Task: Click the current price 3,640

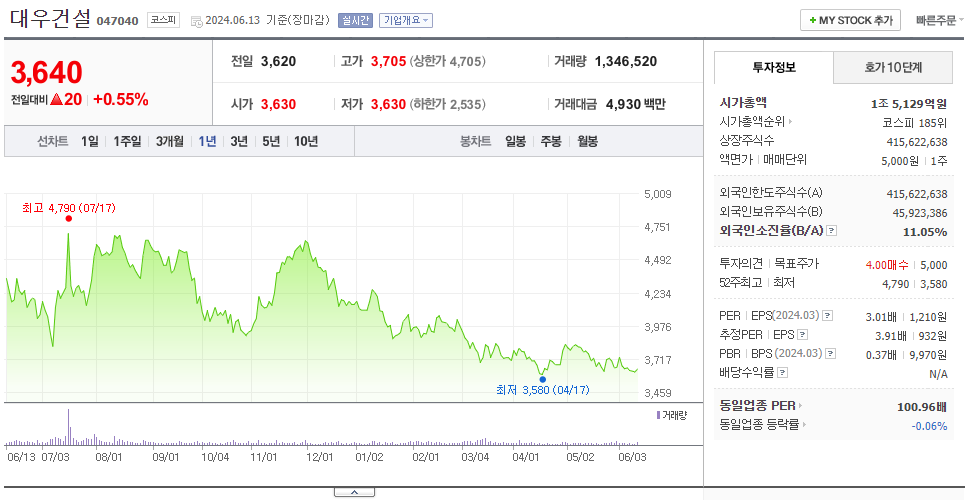Action: pyautogui.click(x=46, y=73)
